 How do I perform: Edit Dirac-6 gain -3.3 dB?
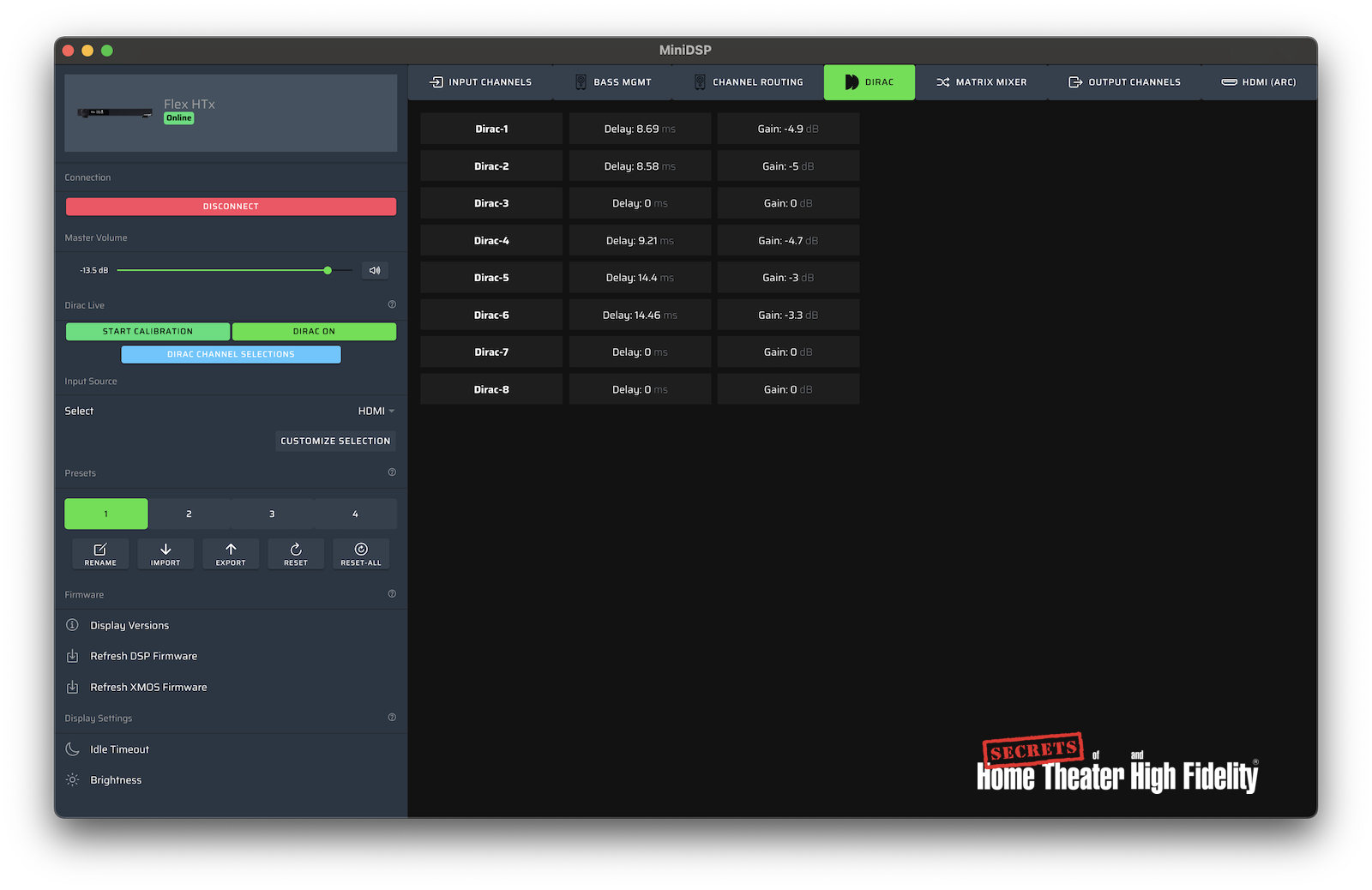788,315
